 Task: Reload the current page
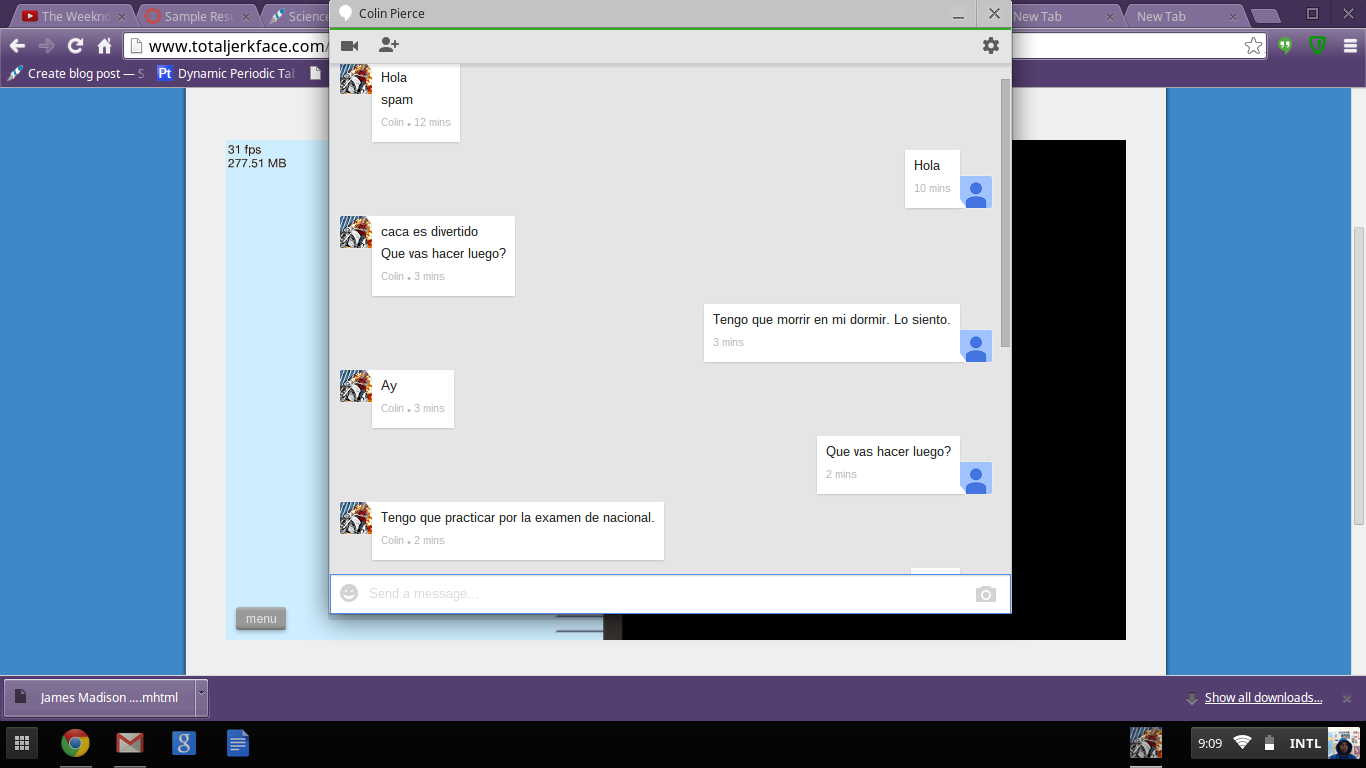click(x=75, y=46)
